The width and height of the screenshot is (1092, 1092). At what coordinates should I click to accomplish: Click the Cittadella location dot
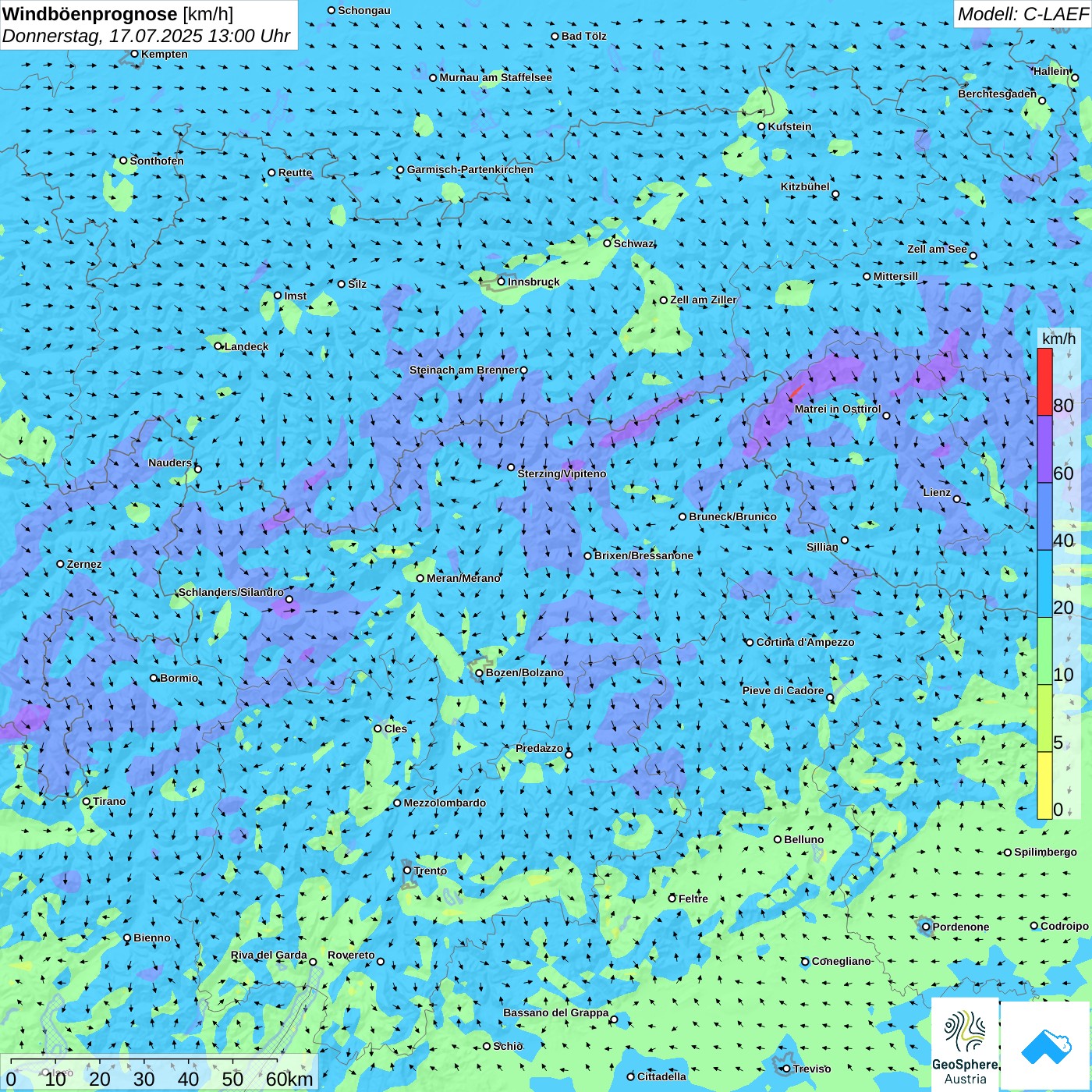630,1076
